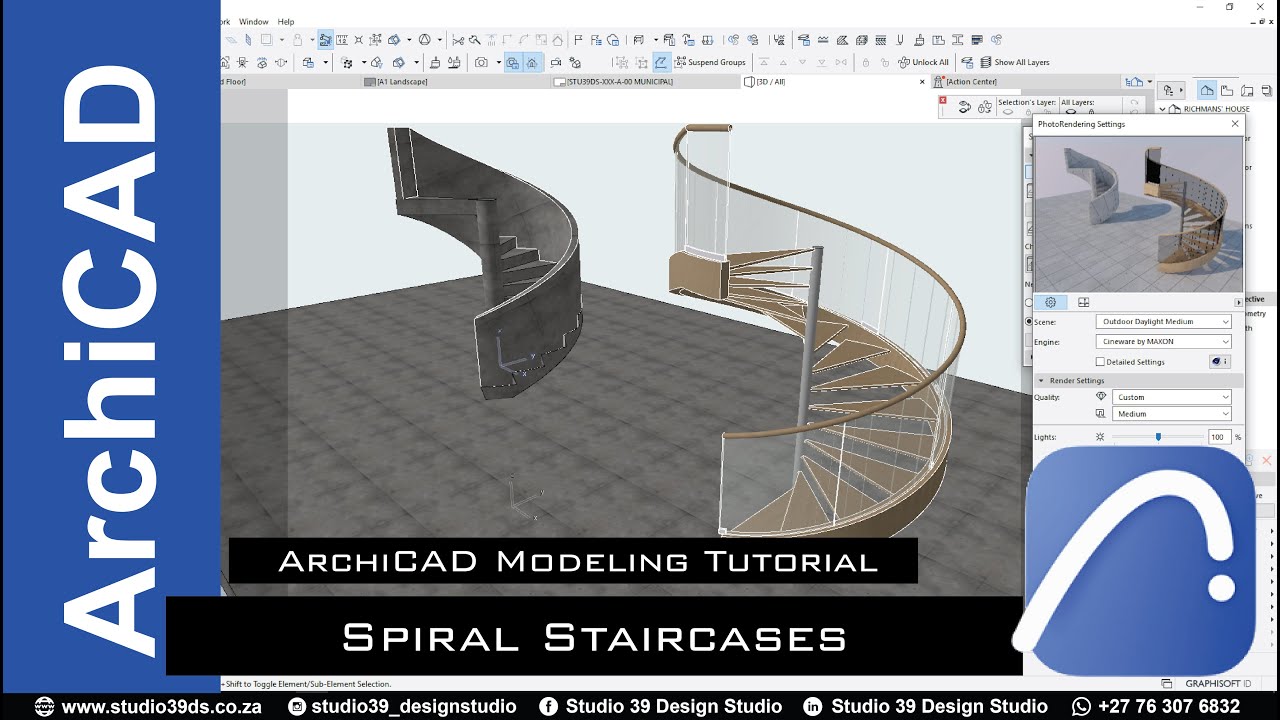Select the Project Map navigator icon
The height and width of the screenshot is (720, 1280).
pos(1207,90)
